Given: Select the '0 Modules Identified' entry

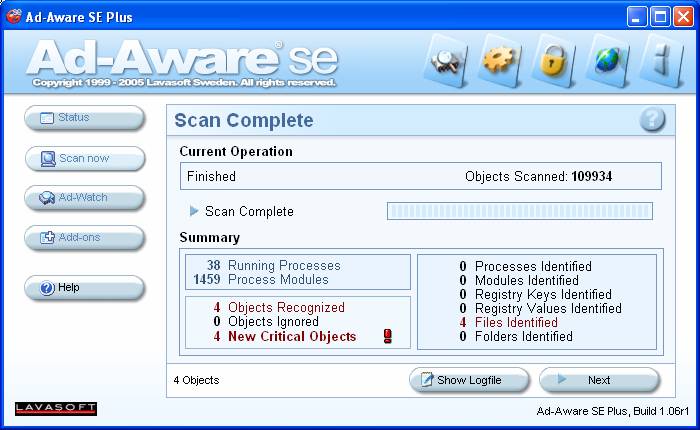Looking at the screenshot, I should 519,280.
